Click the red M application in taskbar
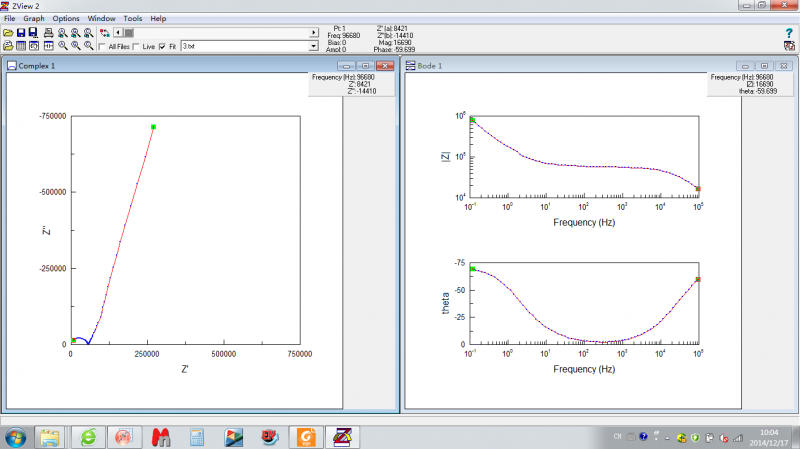This screenshot has height=449, width=800. (161, 437)
